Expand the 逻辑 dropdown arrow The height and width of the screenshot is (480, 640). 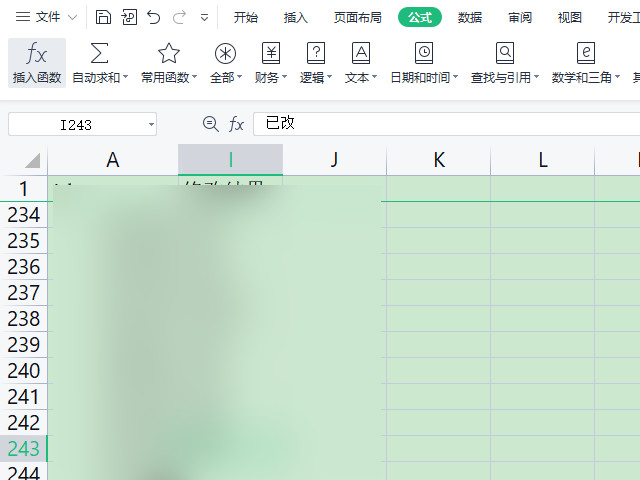click(329, 77)
